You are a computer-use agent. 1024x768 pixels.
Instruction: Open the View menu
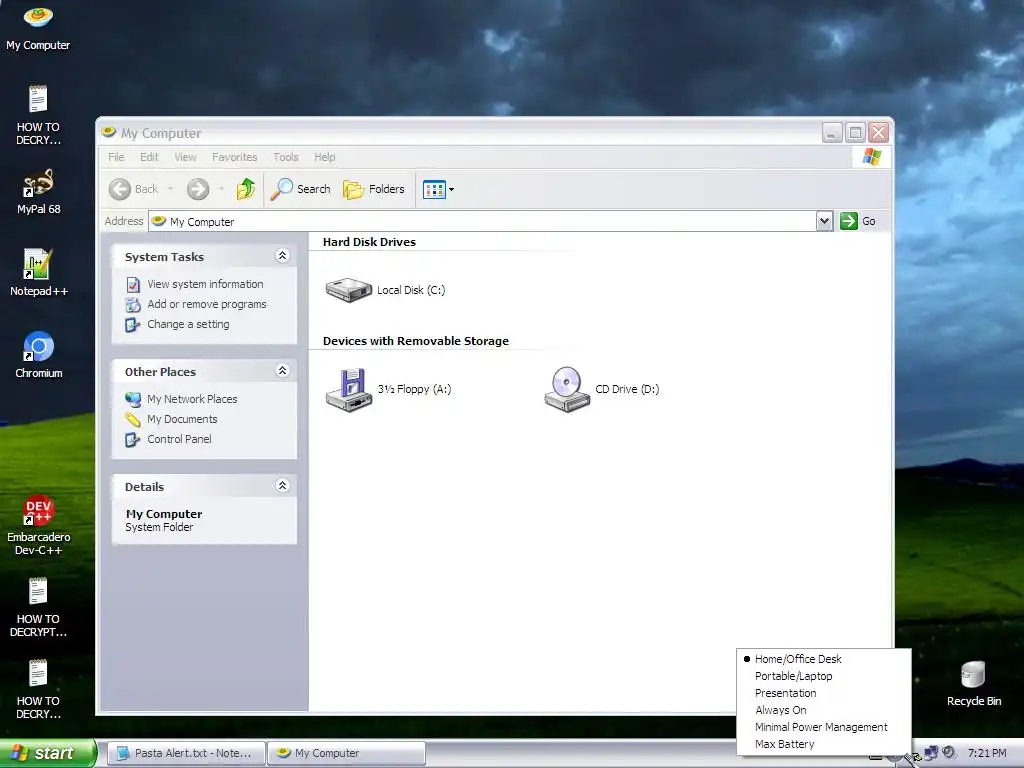(x=185, y=157)
